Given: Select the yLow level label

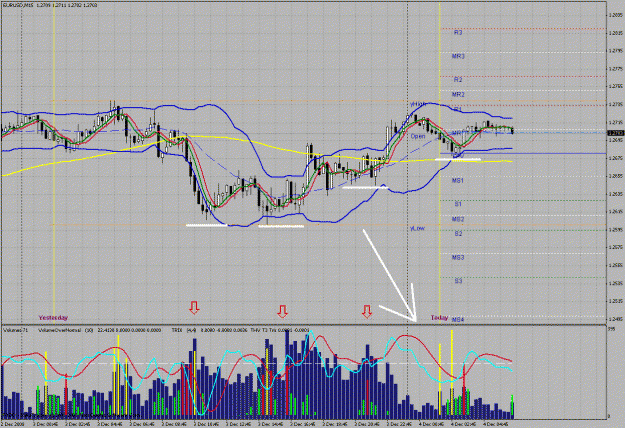Looking at the screenshot, I should pyautogui.click(x=417, y=228).
